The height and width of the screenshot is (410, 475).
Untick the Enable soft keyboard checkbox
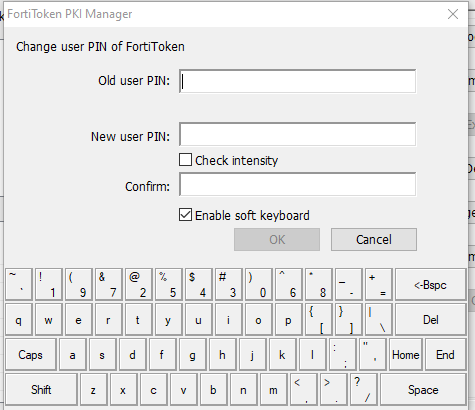185,215
